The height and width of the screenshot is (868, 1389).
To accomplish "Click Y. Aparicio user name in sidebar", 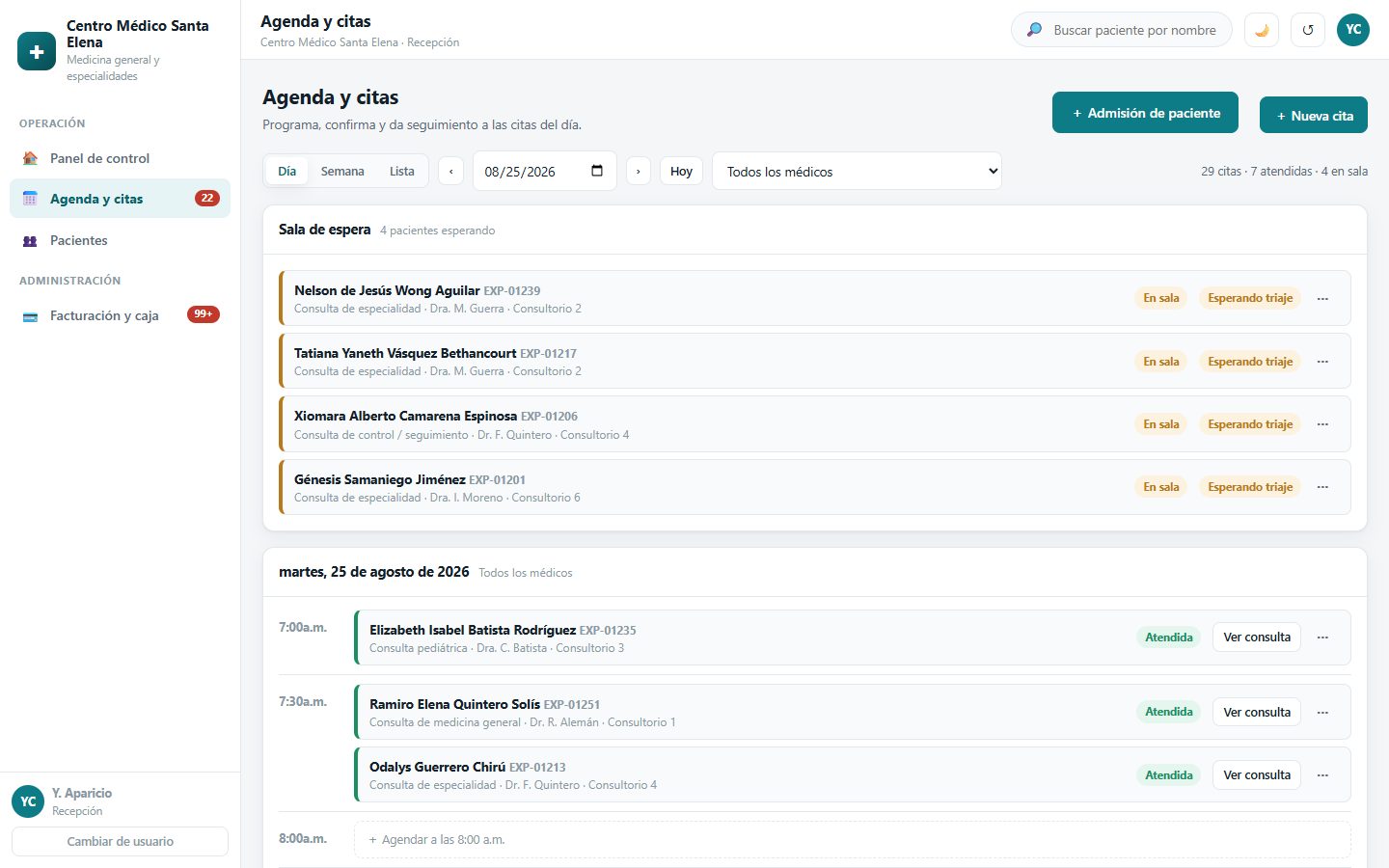I will point(82,793).
